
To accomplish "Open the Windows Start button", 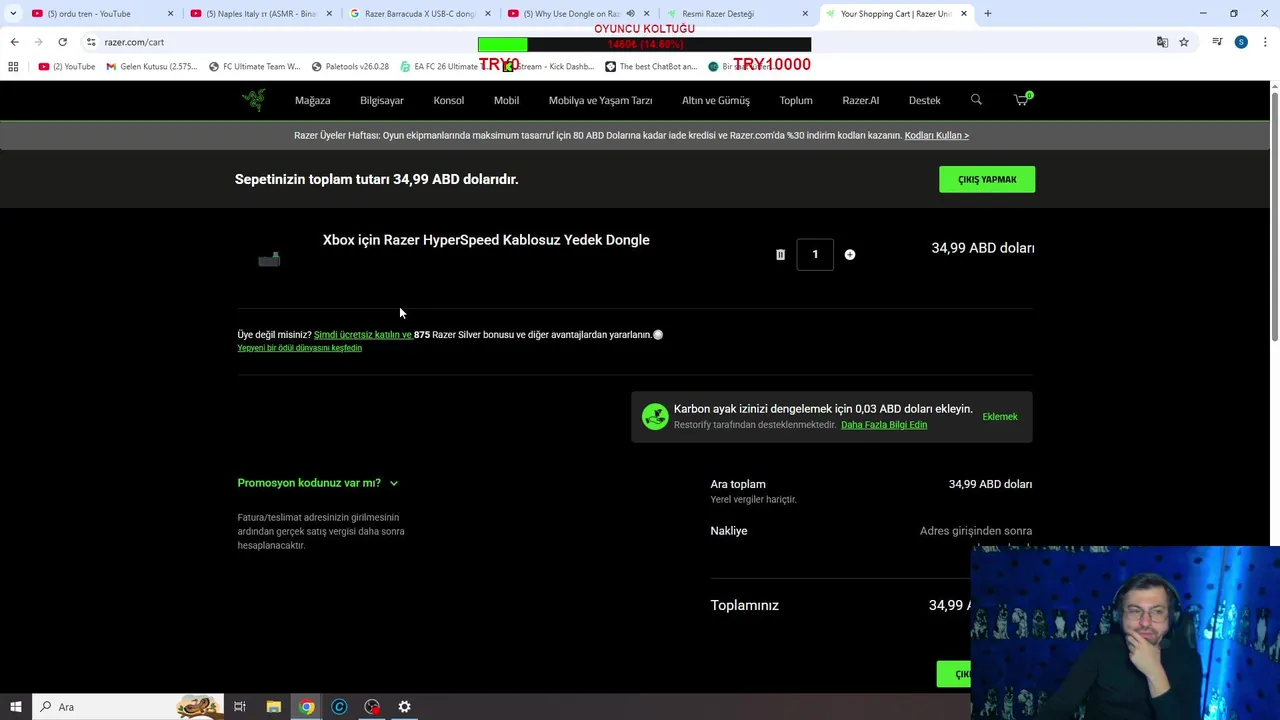I will click(15, 707).
